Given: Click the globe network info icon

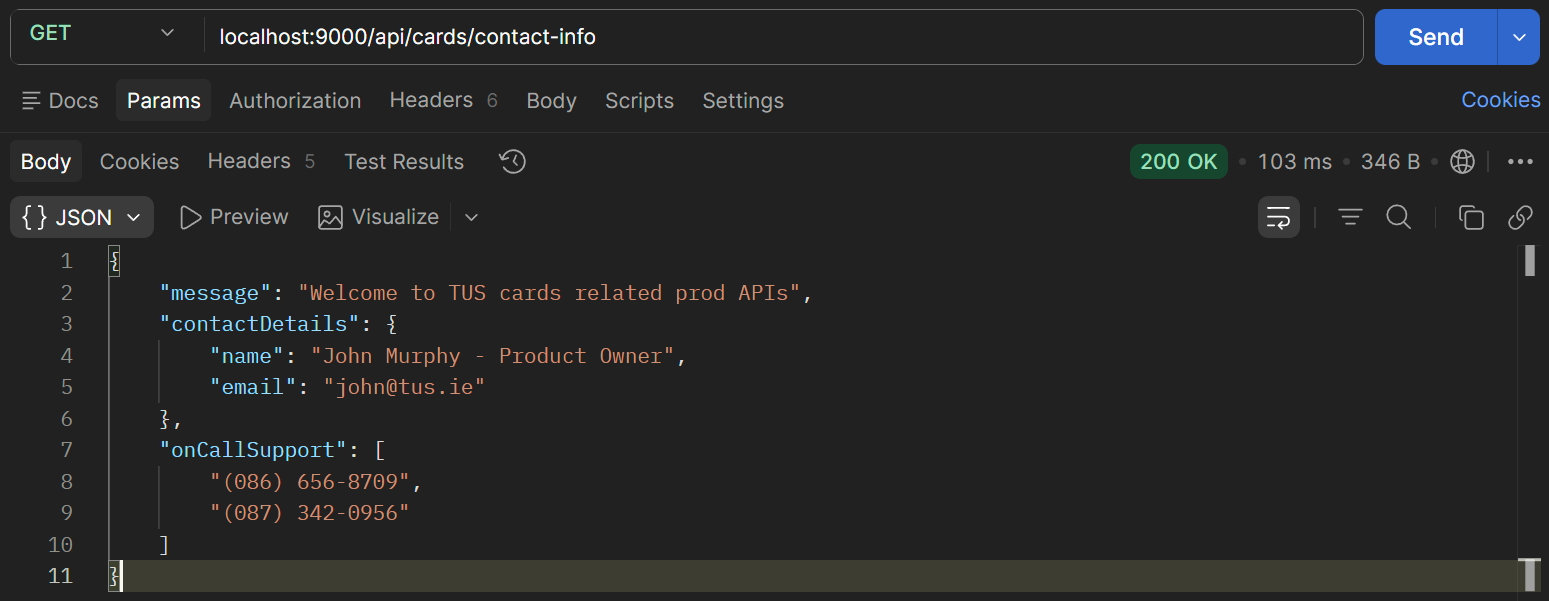Looking at the screenshot, I should pyautogui.click(x=1462, y=161).
